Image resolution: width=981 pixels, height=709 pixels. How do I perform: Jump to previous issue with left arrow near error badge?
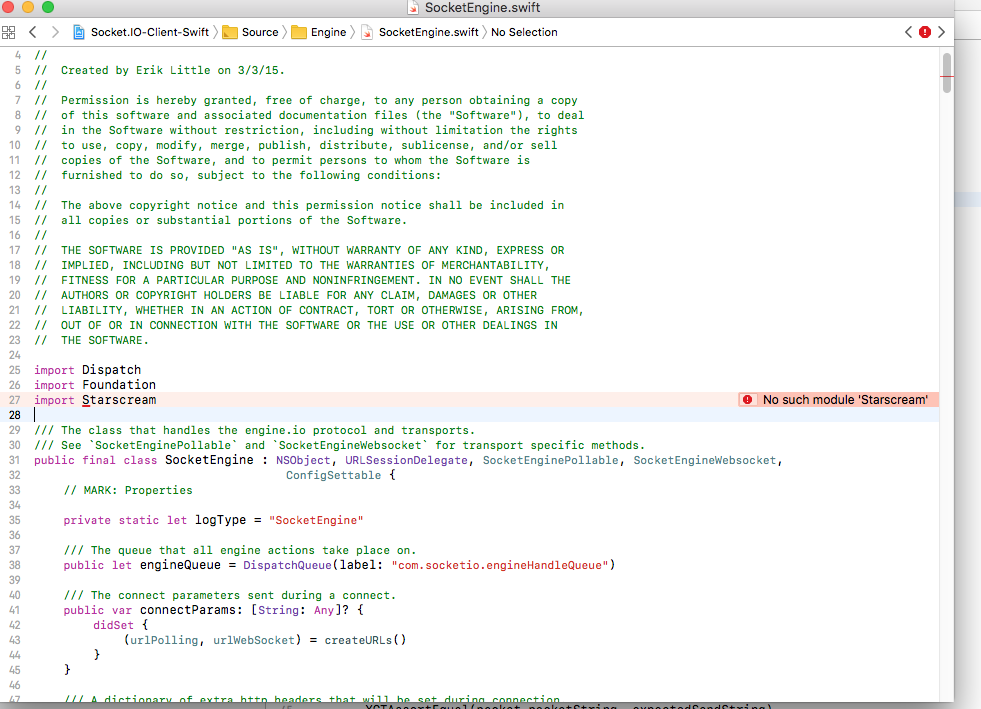click(906, 32)
